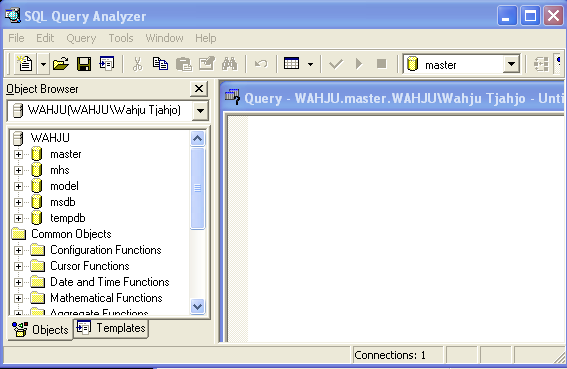This screenshot has width=567, height=369.
Task: Open the Execute Mode dropdown arrow
Action: click(310, 64)
